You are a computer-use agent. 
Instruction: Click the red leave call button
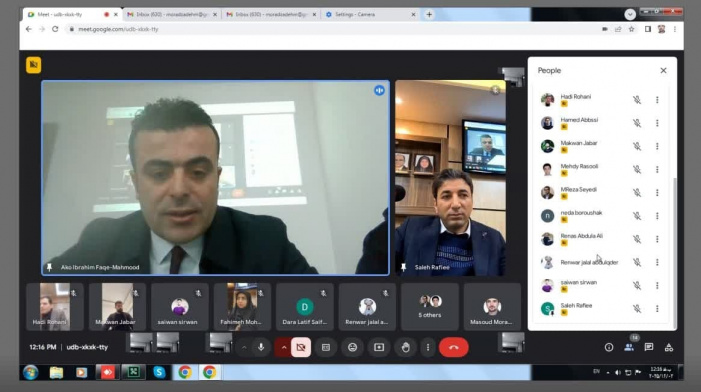click(x=453, y=347)
